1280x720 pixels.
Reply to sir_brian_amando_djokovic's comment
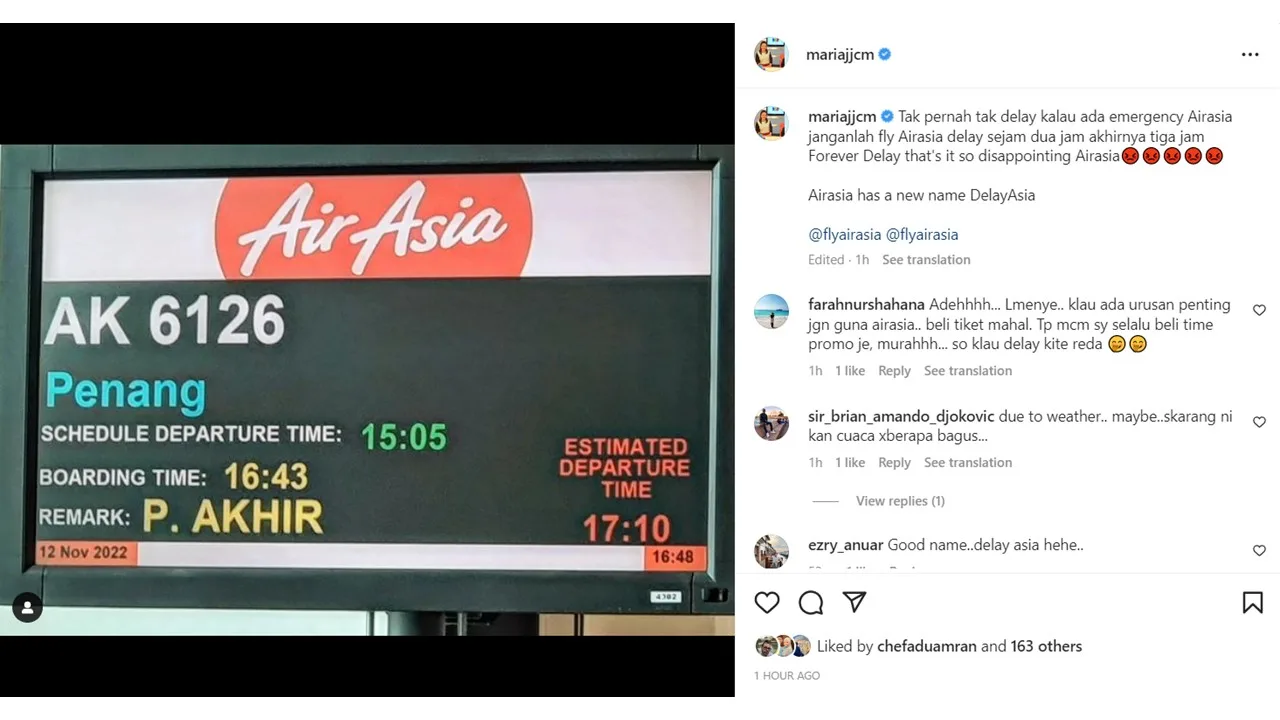[894, 463]
